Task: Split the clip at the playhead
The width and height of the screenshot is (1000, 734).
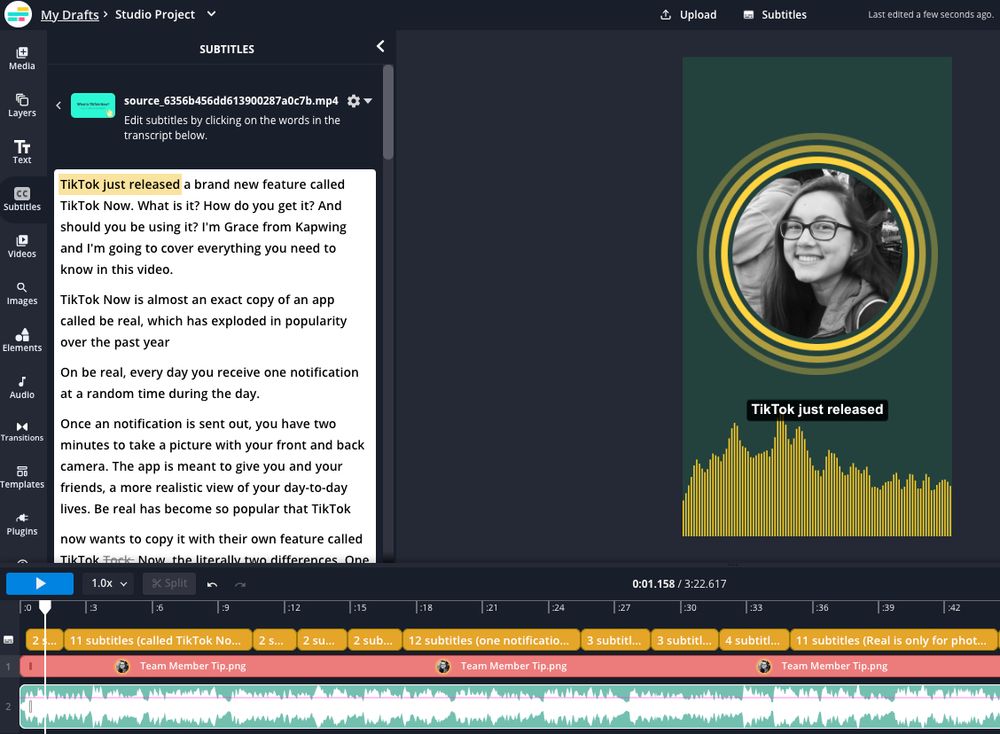Action: tap(169, 583)
